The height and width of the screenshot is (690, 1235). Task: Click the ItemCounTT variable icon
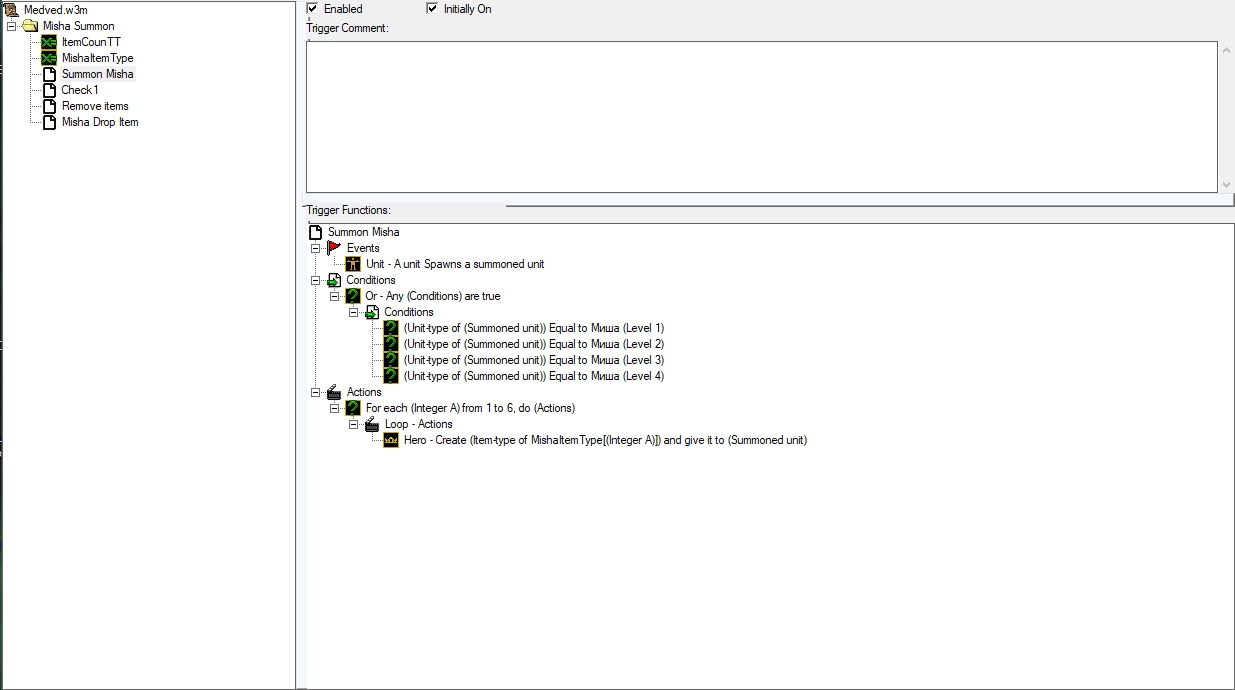[x=50, y=42]
